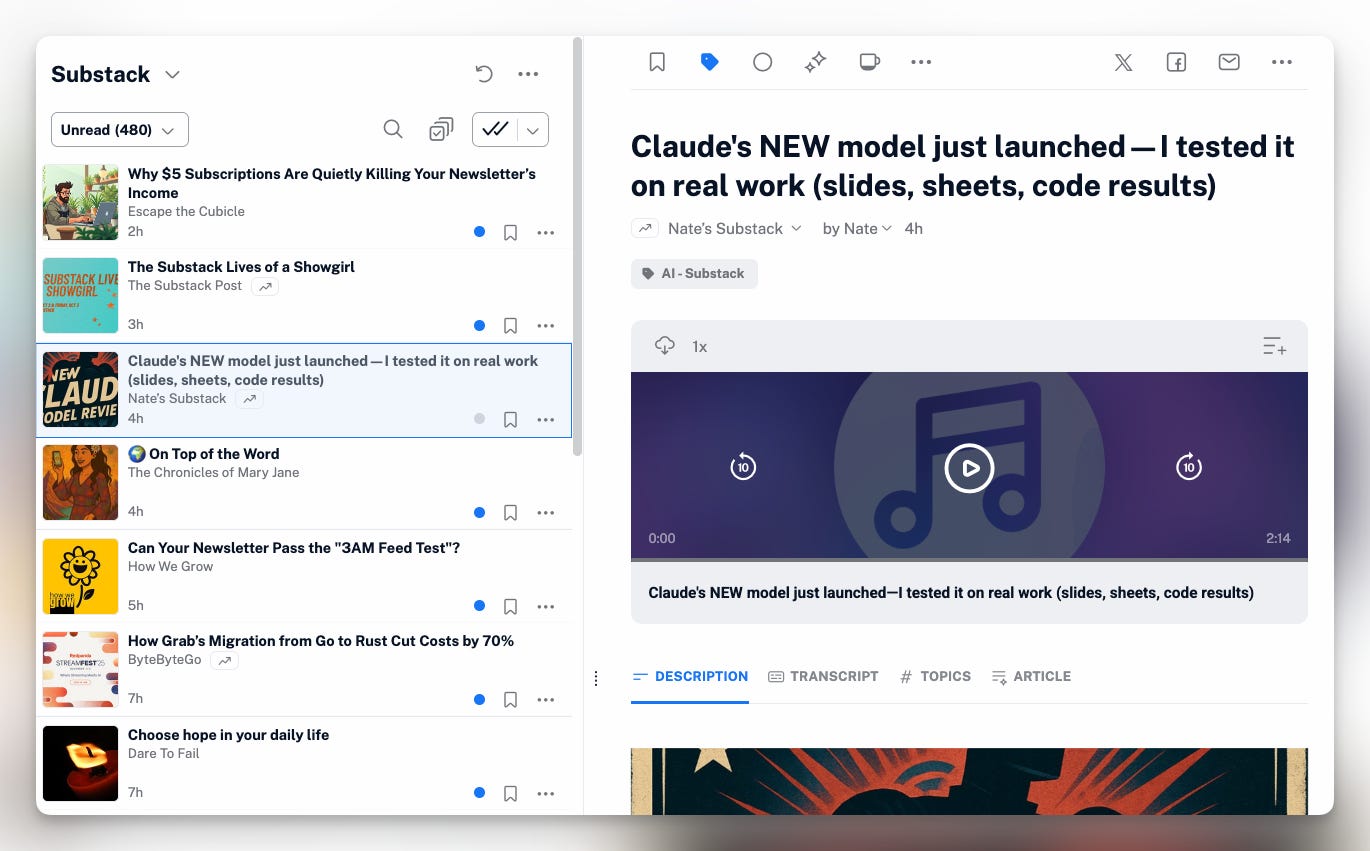
Task: Skip audio forward 10 seconds
Action: pyautogui.click(x=1188, y=466)
